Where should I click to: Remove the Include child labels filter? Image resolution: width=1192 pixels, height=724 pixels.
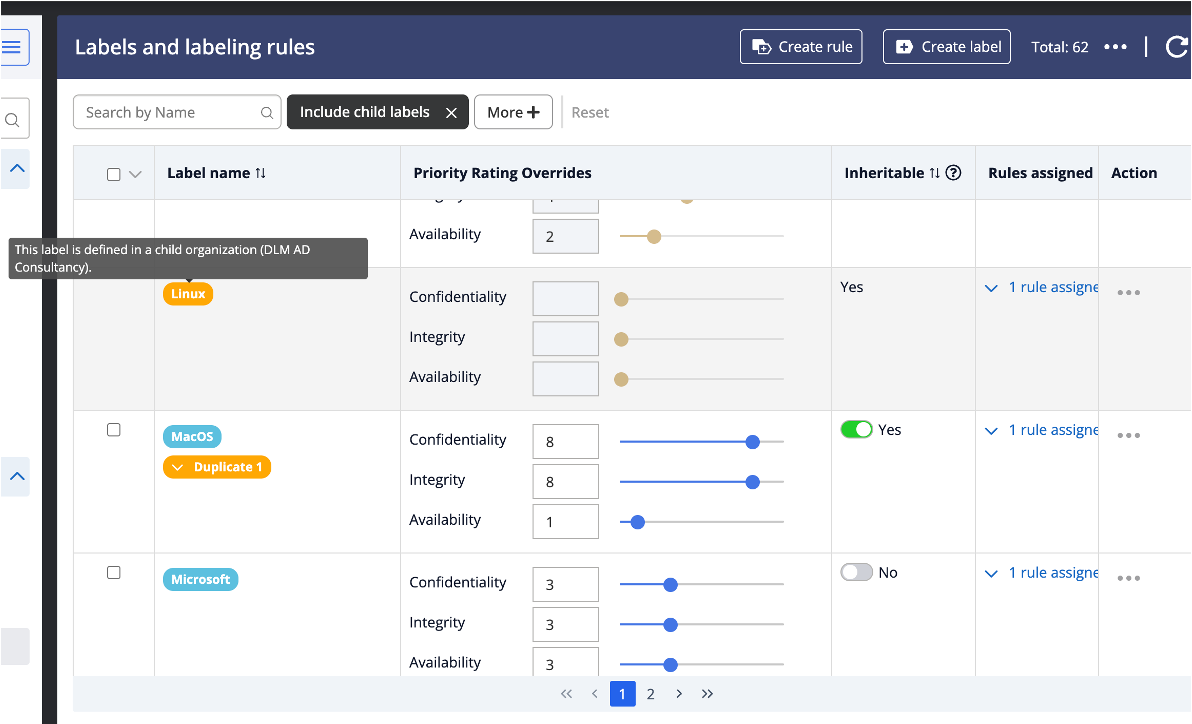(x=451, y=113)
